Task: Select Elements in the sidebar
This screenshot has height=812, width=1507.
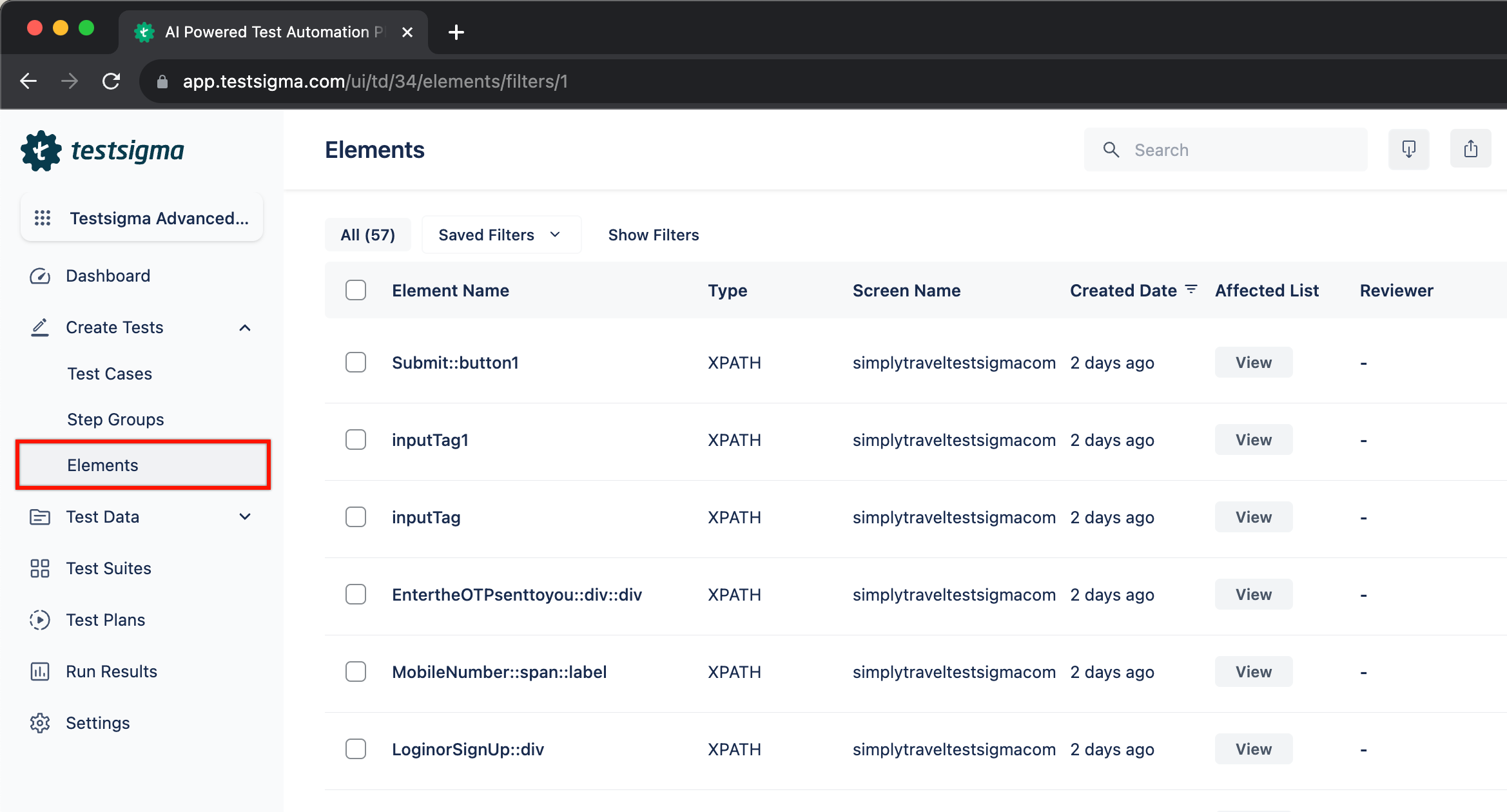Action: click(143, 465)
